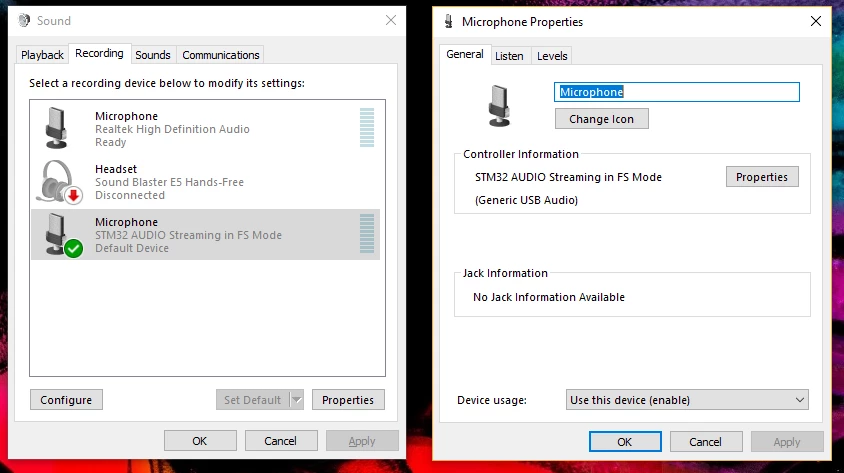This screenshot has width=844, height=473.
Task: Click OK in Microphone Properties
Action: 624,442
